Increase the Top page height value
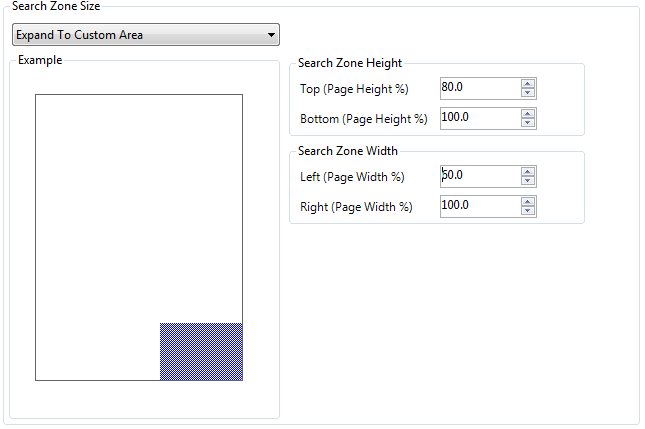Image resolution: width=645 pixels, height=429 pixels. [528, 84]
